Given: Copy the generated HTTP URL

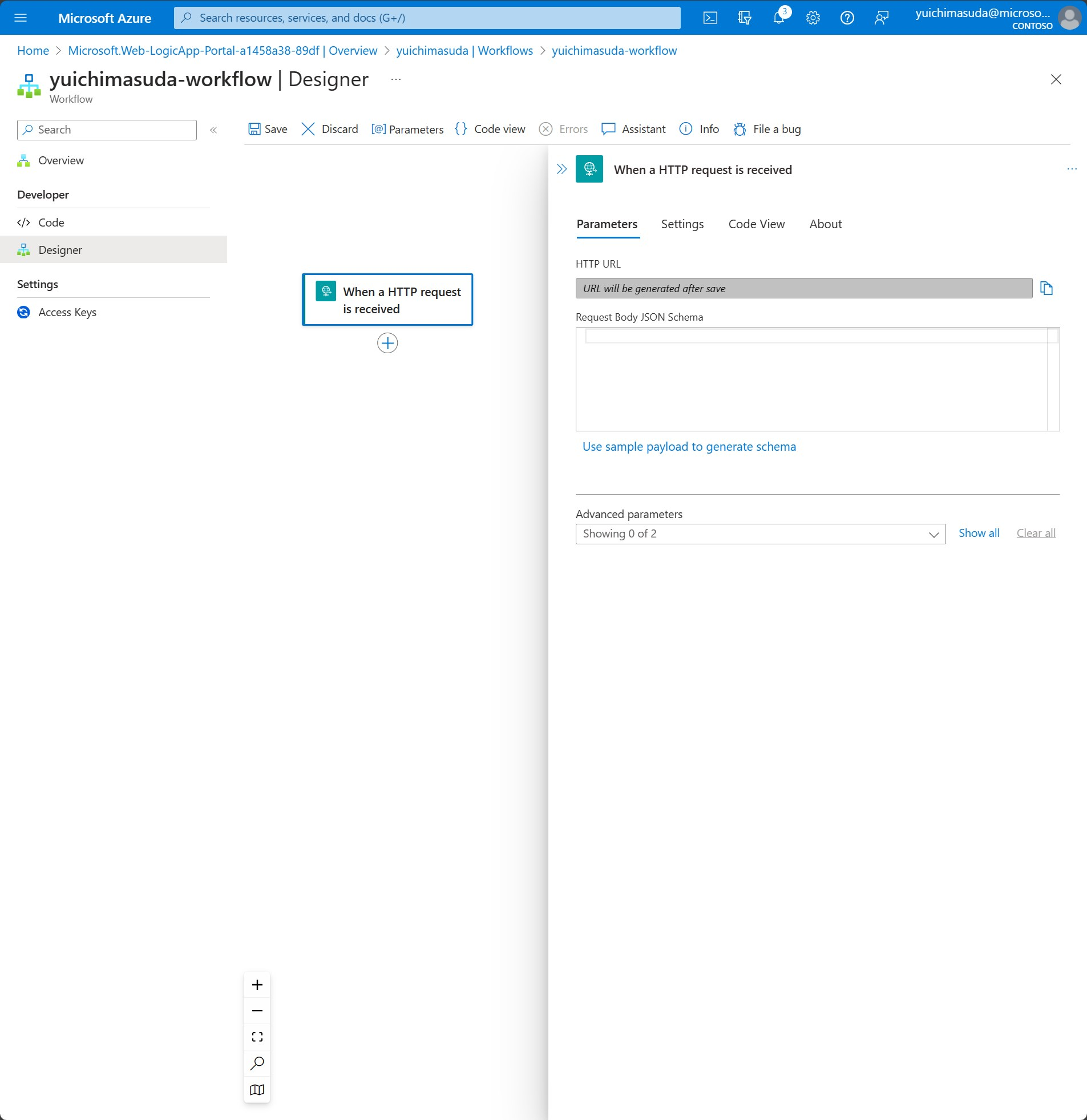Looking at the screenshot, I should [1048, 289].
